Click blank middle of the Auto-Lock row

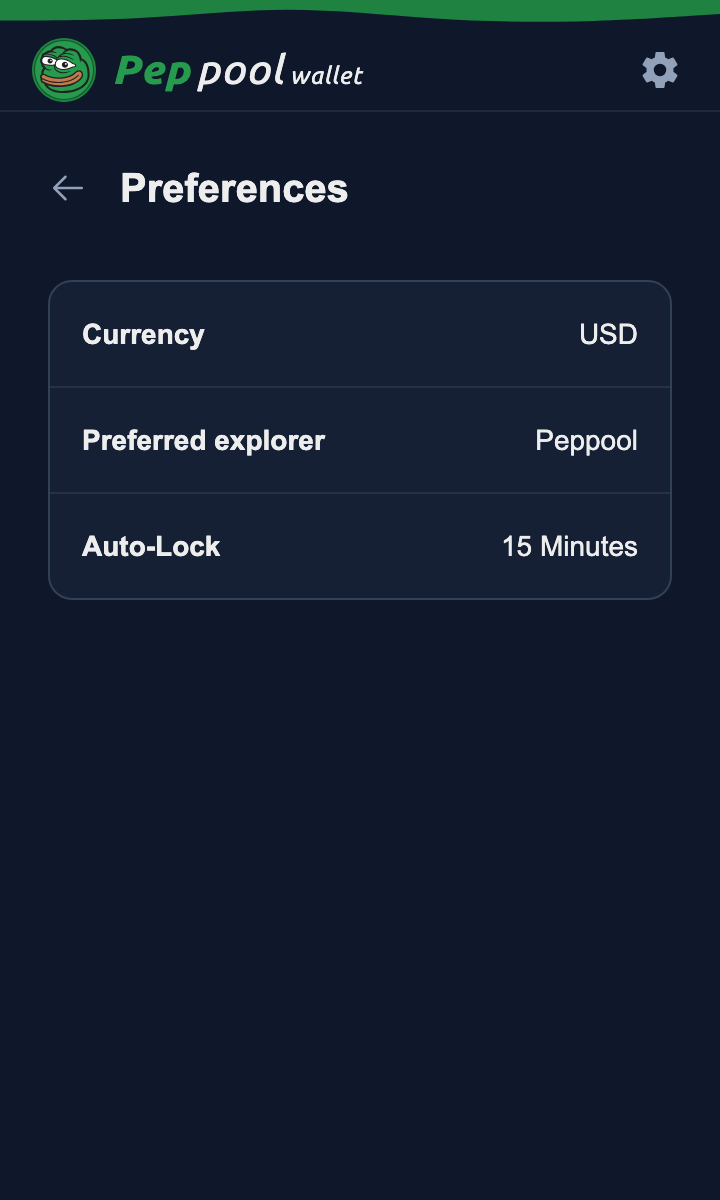[360, 546]
